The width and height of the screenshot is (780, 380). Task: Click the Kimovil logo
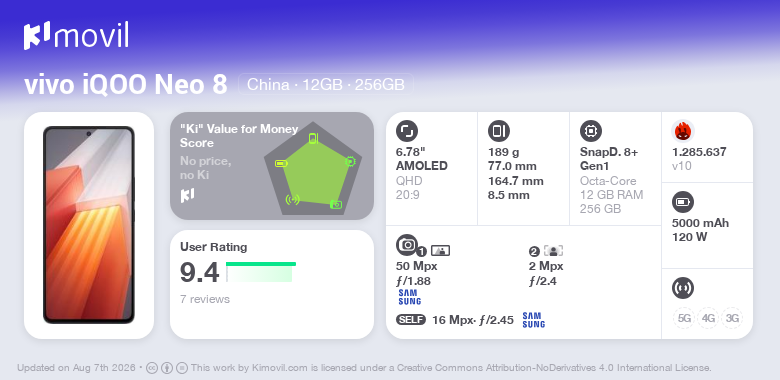pyautogui.click(x=76, y=35)
